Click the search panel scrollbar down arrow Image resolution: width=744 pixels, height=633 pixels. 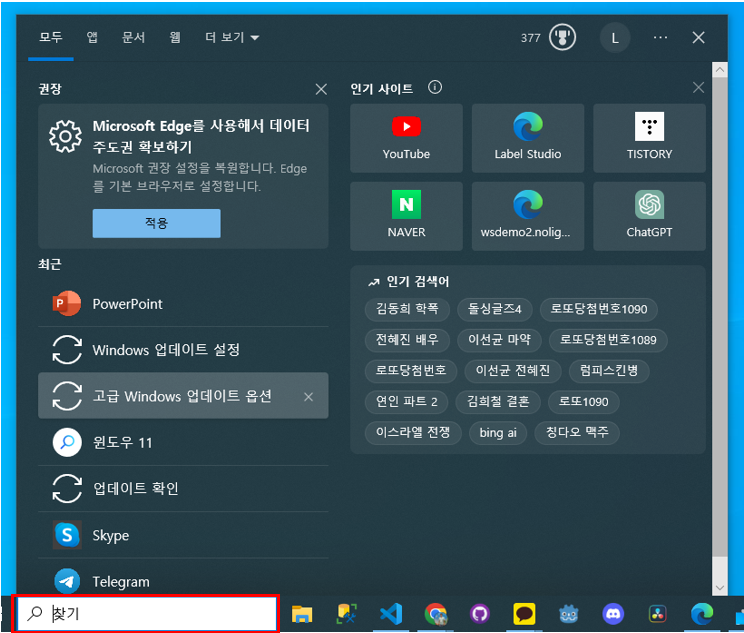(720, 587)
